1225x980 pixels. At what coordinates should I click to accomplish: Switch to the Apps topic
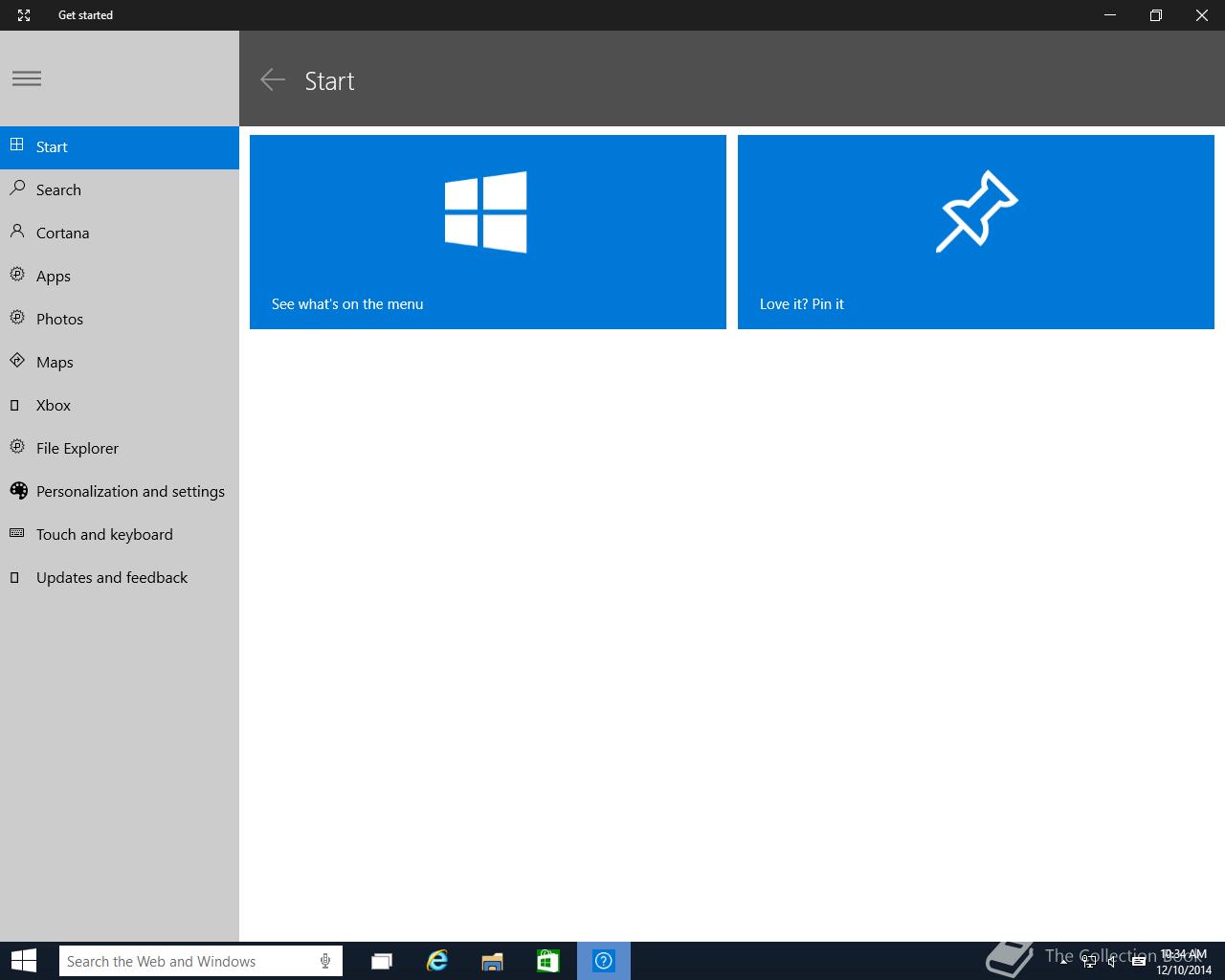[120, 276]
